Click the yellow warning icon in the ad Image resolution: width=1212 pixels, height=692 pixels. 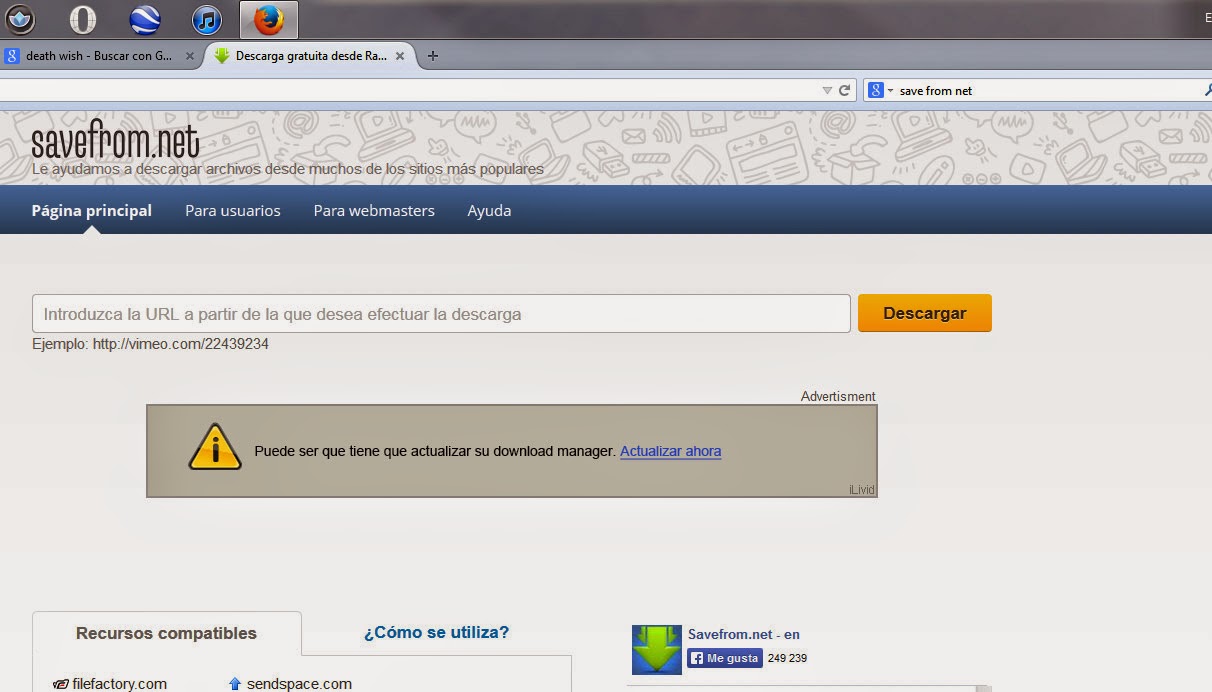[x=215, y=447]
